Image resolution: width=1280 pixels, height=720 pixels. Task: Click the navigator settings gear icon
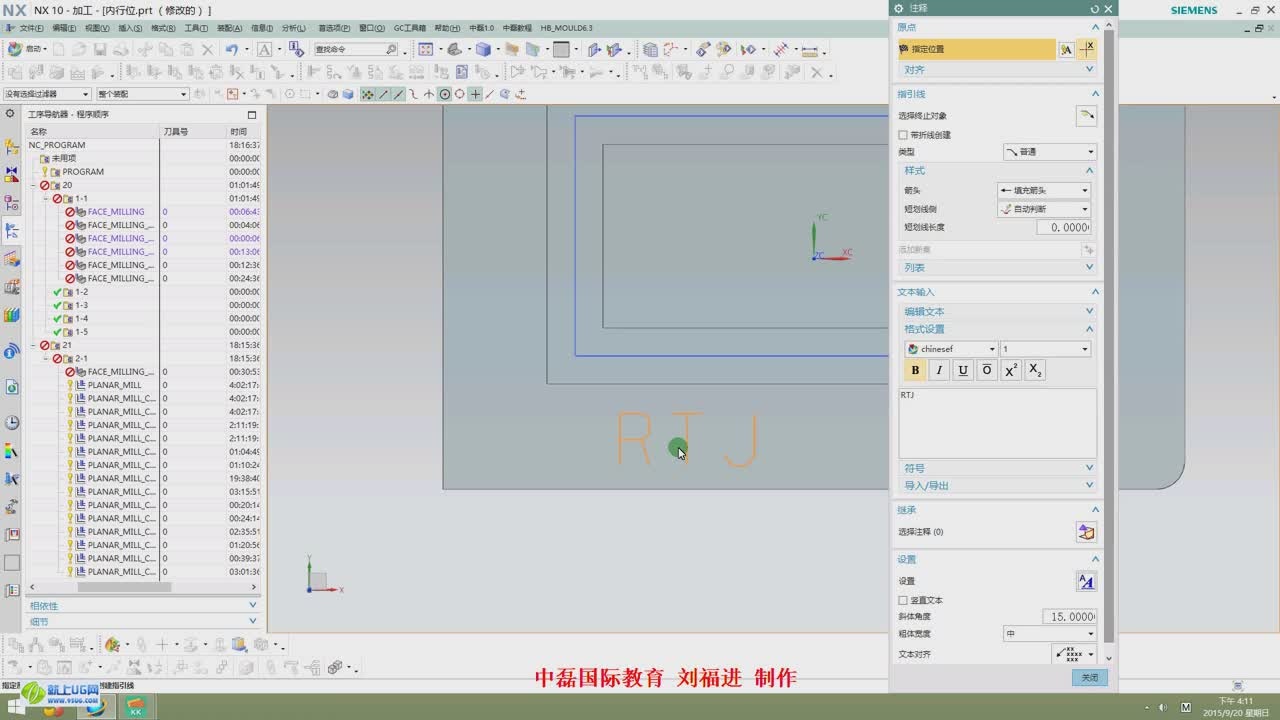pyautogui.click(x=10, y=114)
